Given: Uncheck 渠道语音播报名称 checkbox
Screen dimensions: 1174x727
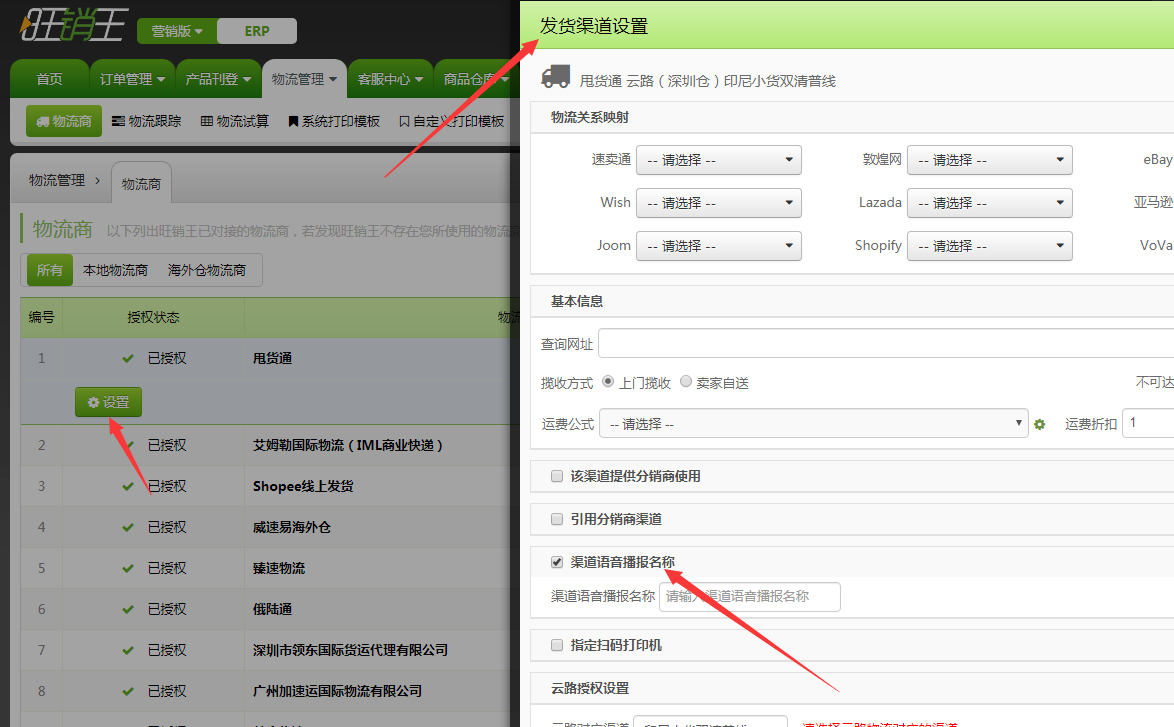Looking at the screenshot, I should click(x=557, y=562).
